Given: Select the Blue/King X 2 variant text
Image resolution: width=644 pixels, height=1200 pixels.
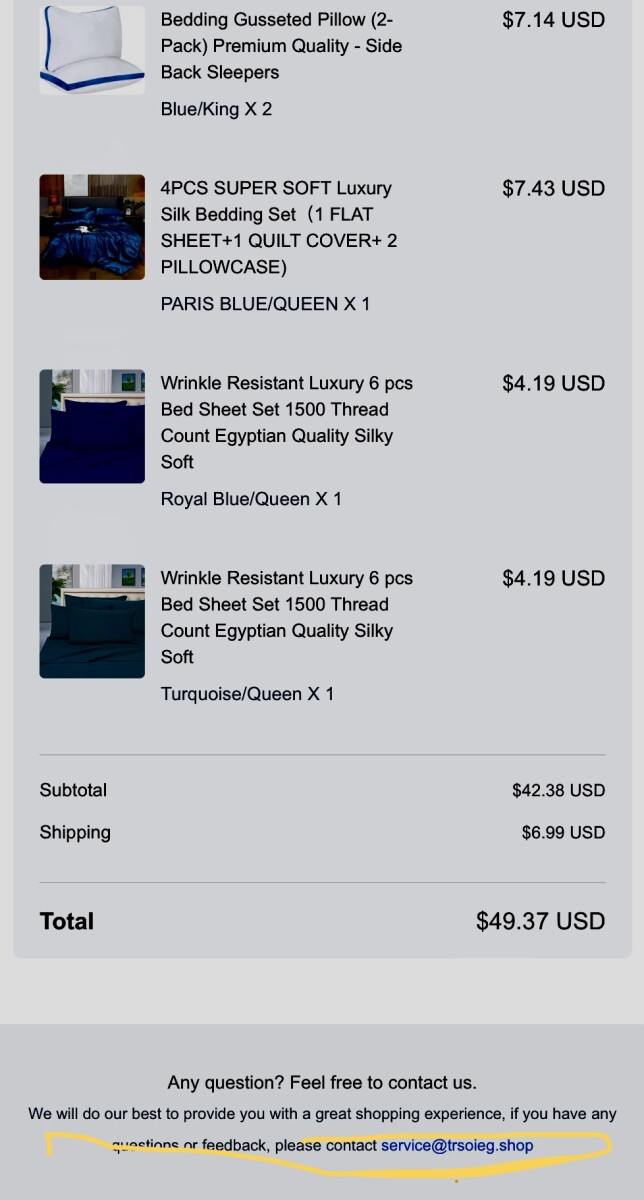Looking at the screenshot, I should 216,109.
